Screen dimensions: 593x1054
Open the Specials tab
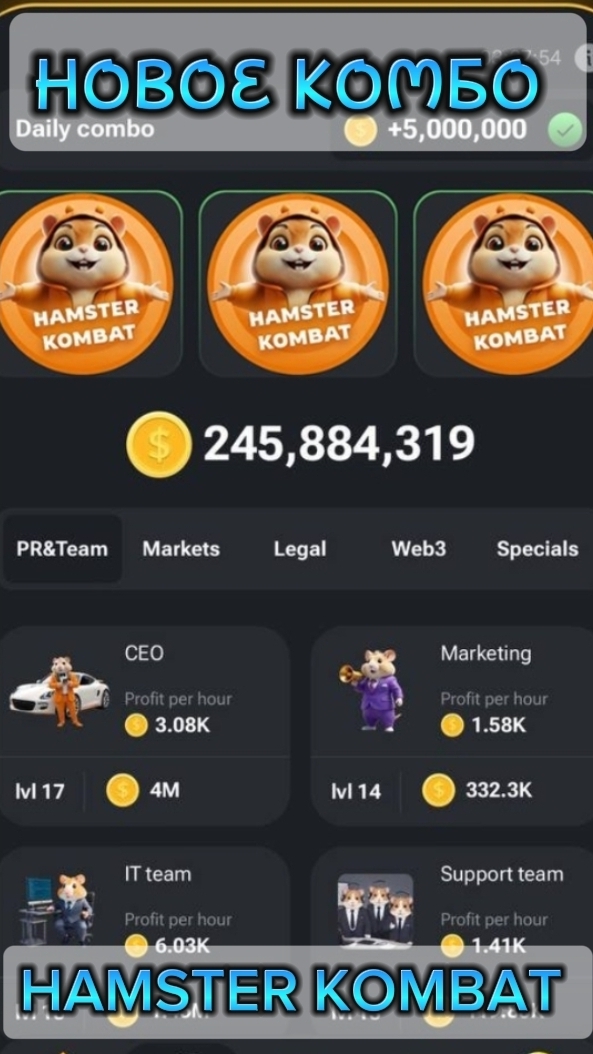click(537, 549)
